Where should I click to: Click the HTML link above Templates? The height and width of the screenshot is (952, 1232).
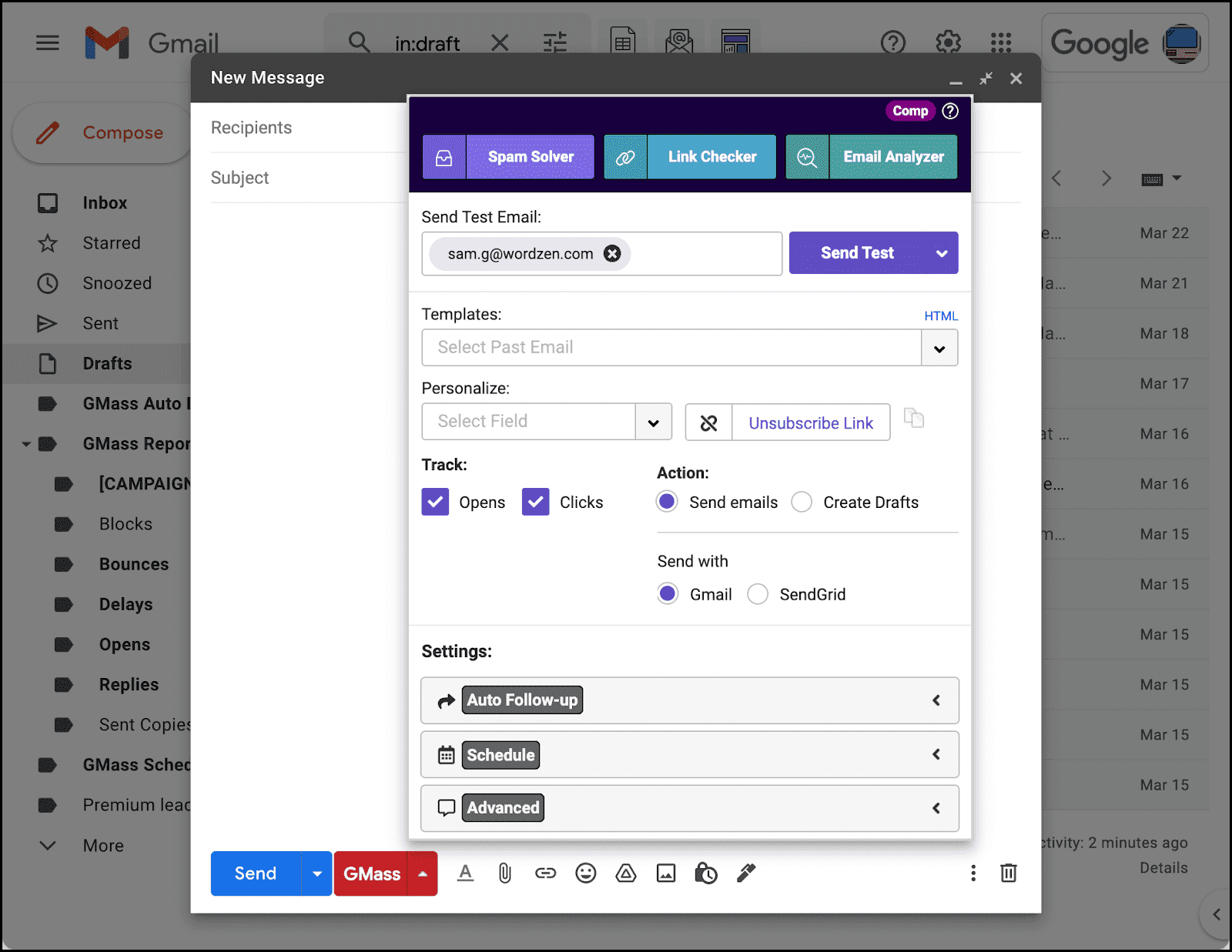(942, 316)
